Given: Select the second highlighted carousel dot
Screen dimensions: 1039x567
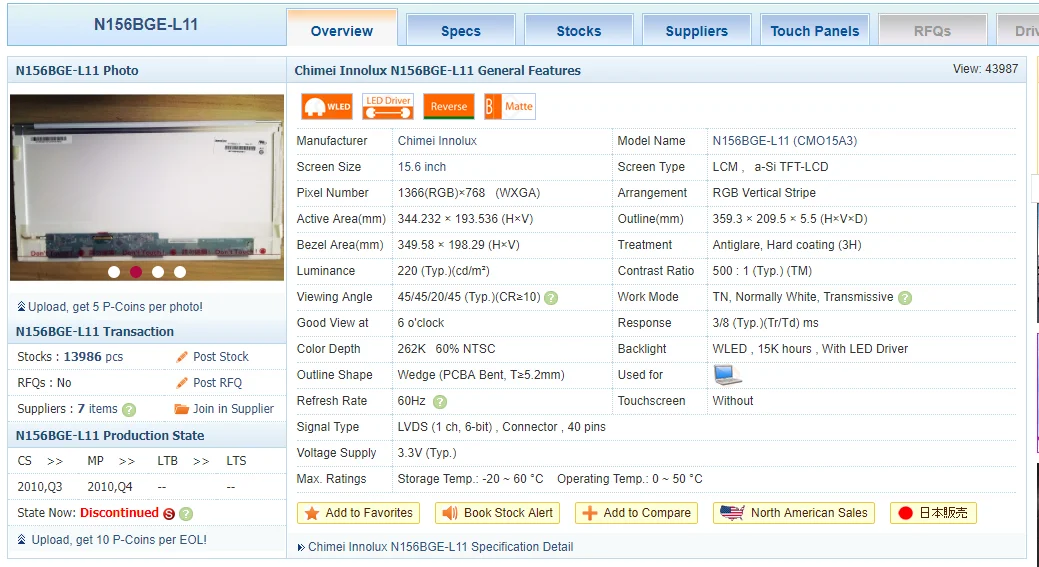Looking at the screenshot, I should point(136,272).
